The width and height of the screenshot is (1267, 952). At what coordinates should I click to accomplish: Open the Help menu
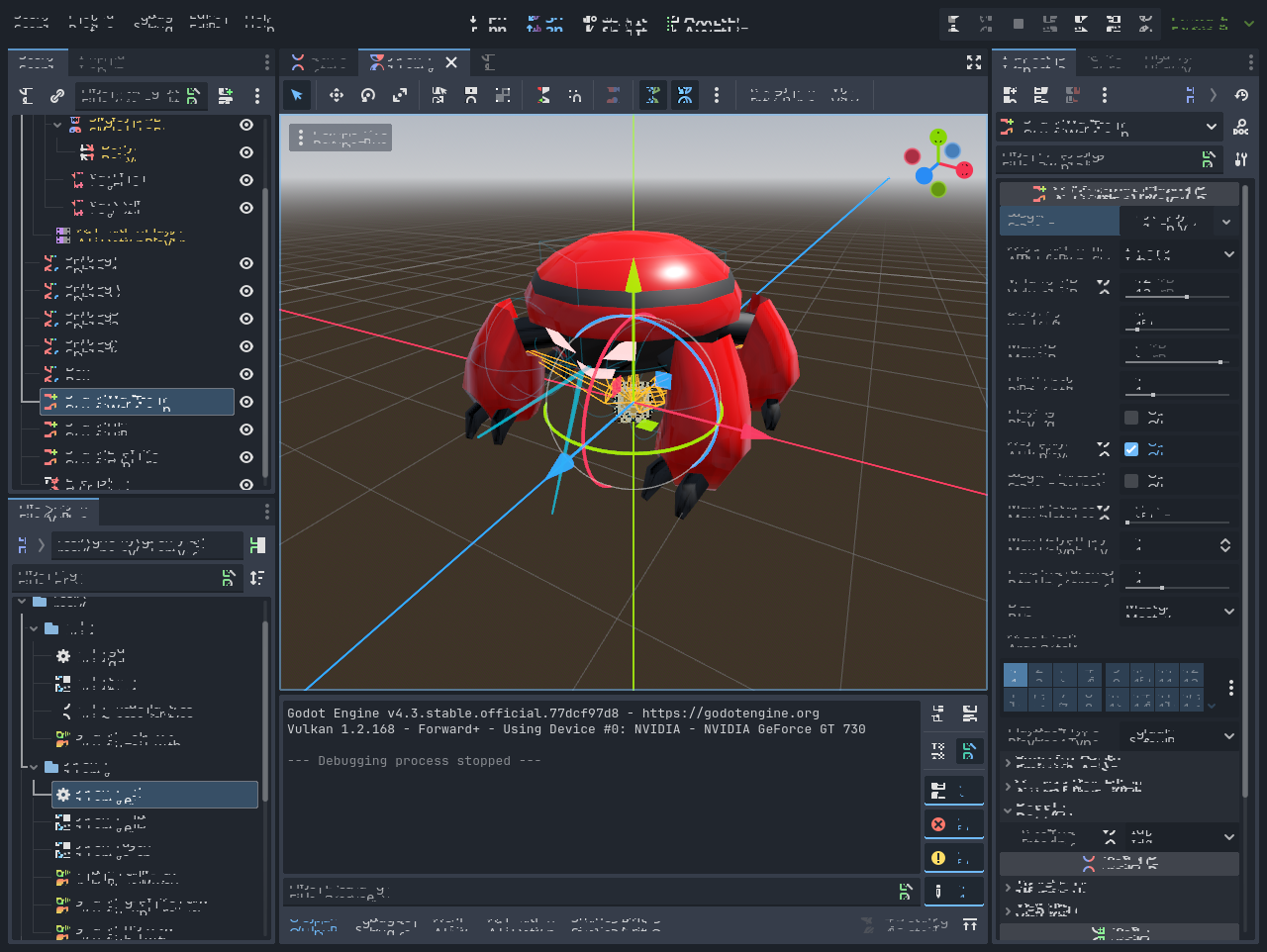point(258,22)
